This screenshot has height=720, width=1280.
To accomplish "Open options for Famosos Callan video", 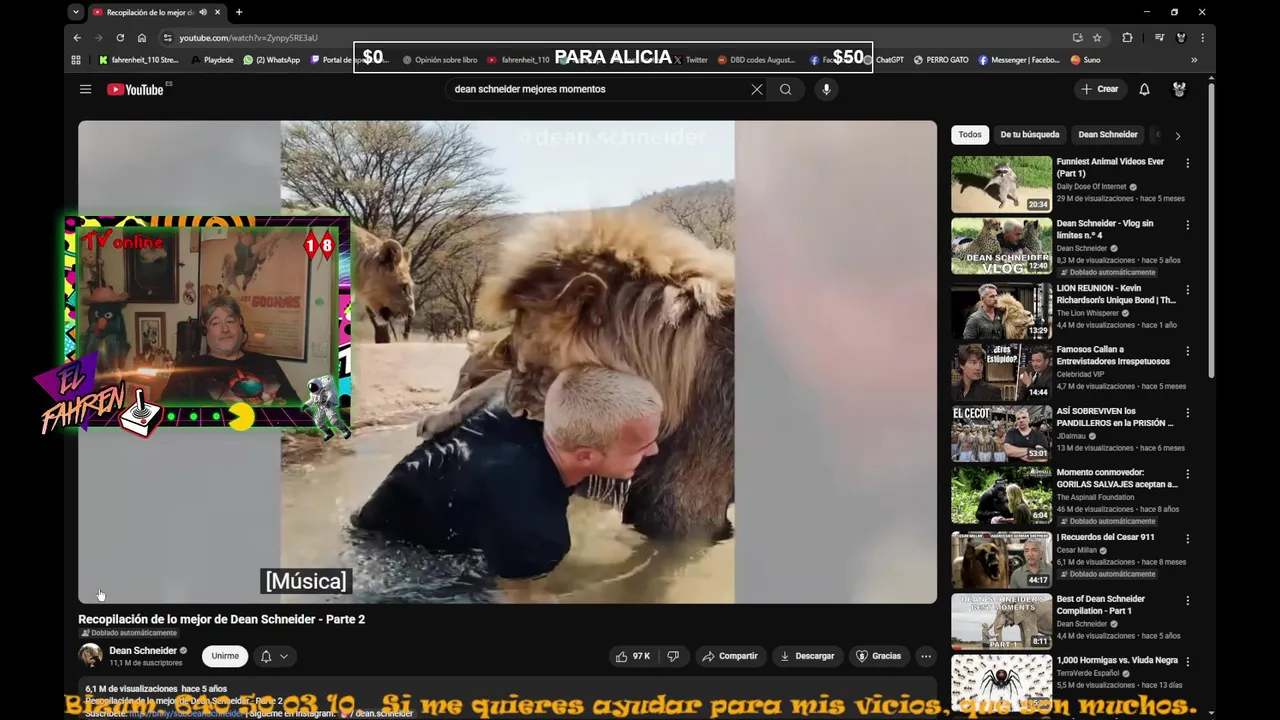I will (x=1187, y=351).
